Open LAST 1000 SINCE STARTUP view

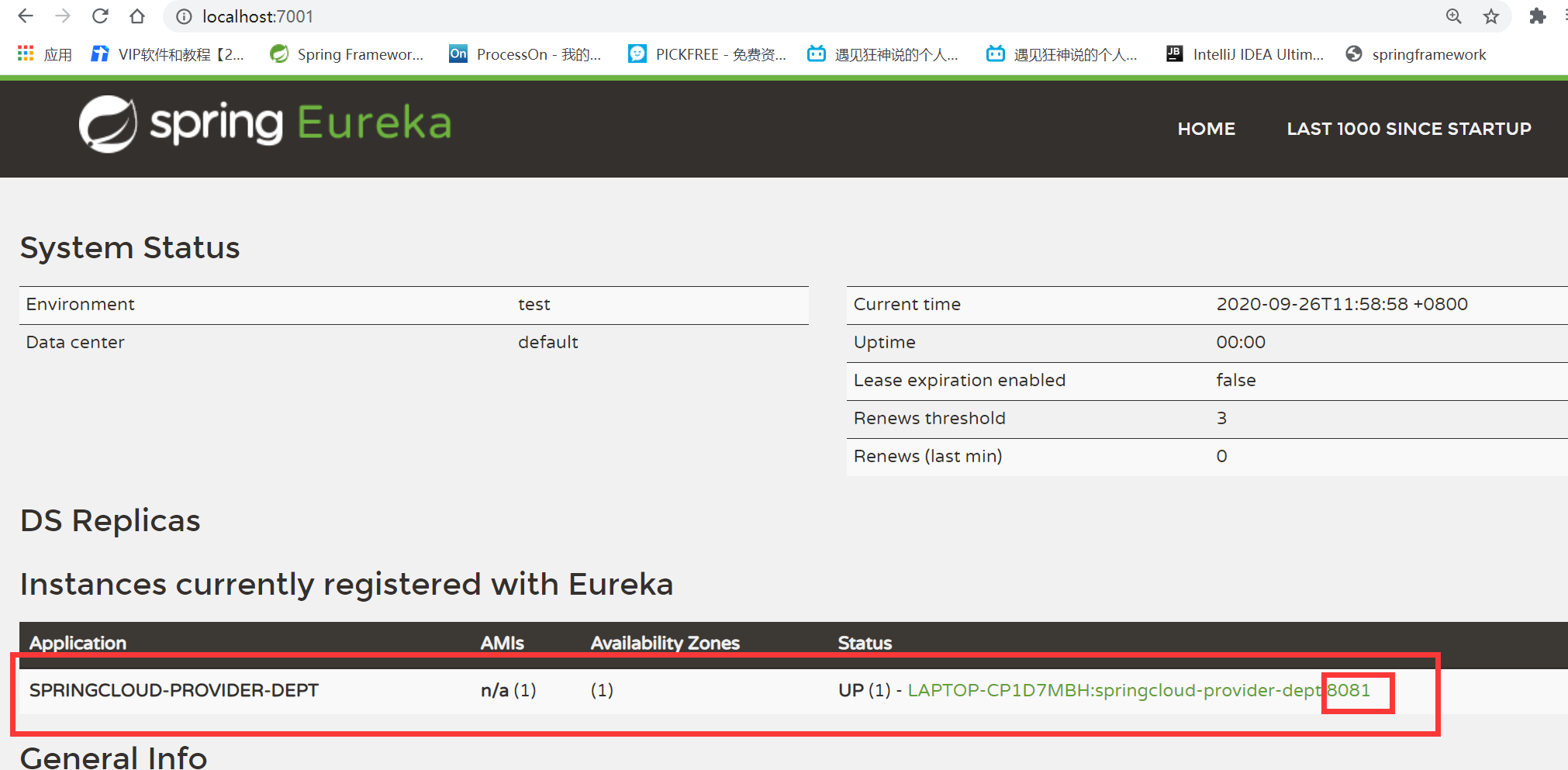[1407, 129]
